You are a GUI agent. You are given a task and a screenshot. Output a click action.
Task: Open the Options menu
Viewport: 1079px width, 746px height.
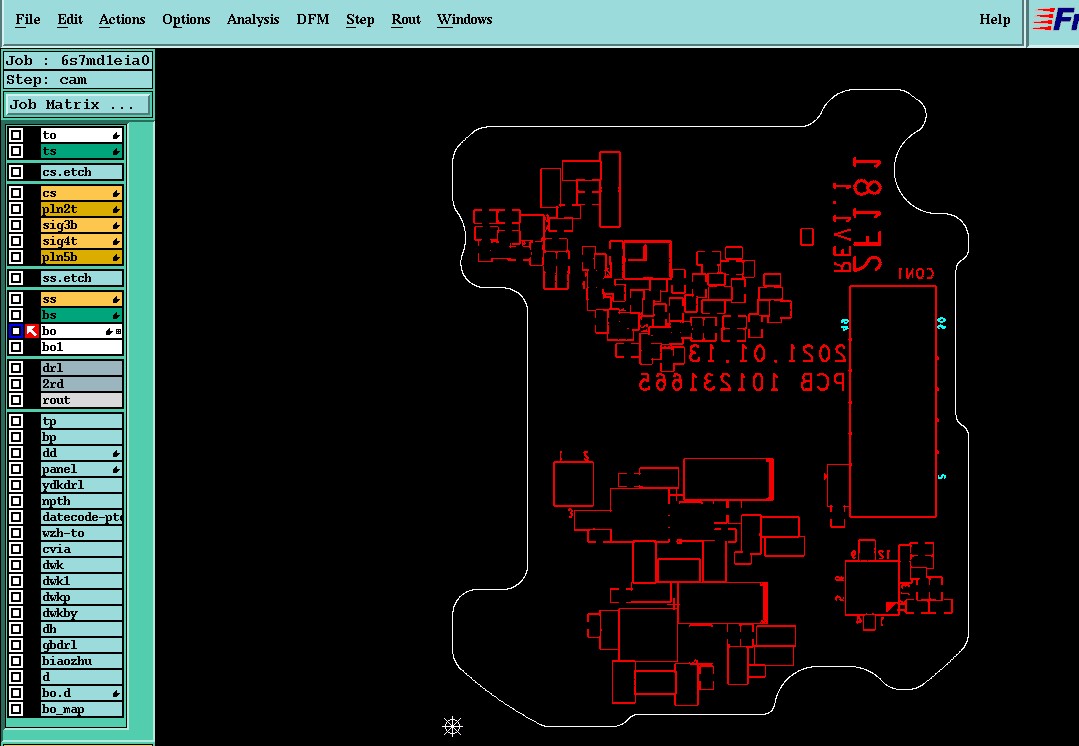coord(186,19)
